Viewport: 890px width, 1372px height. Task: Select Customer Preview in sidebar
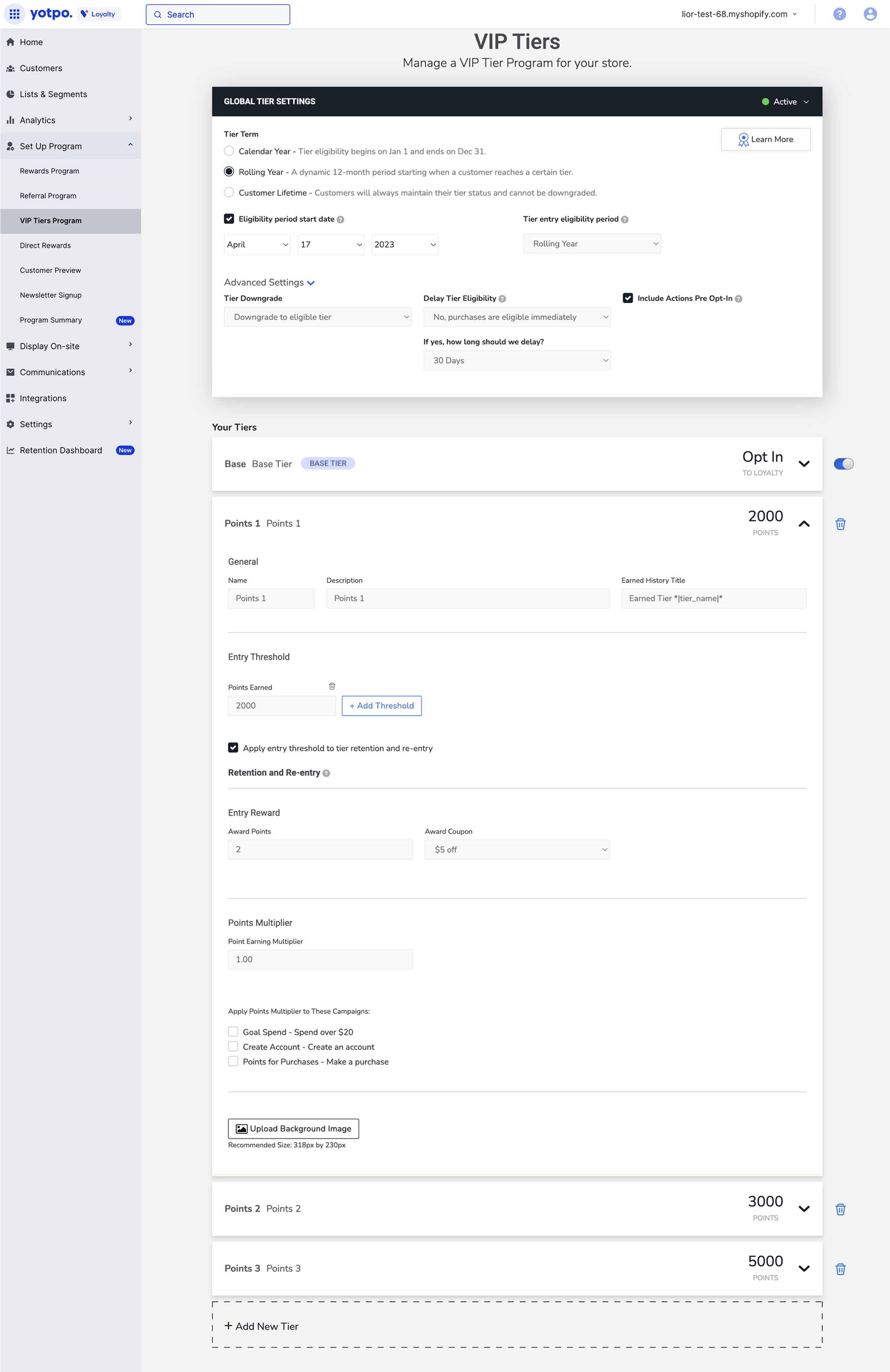coord(50,270)
